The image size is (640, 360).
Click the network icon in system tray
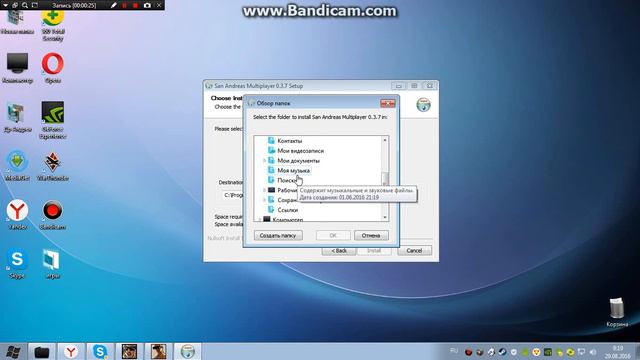(x=581, y=352)
